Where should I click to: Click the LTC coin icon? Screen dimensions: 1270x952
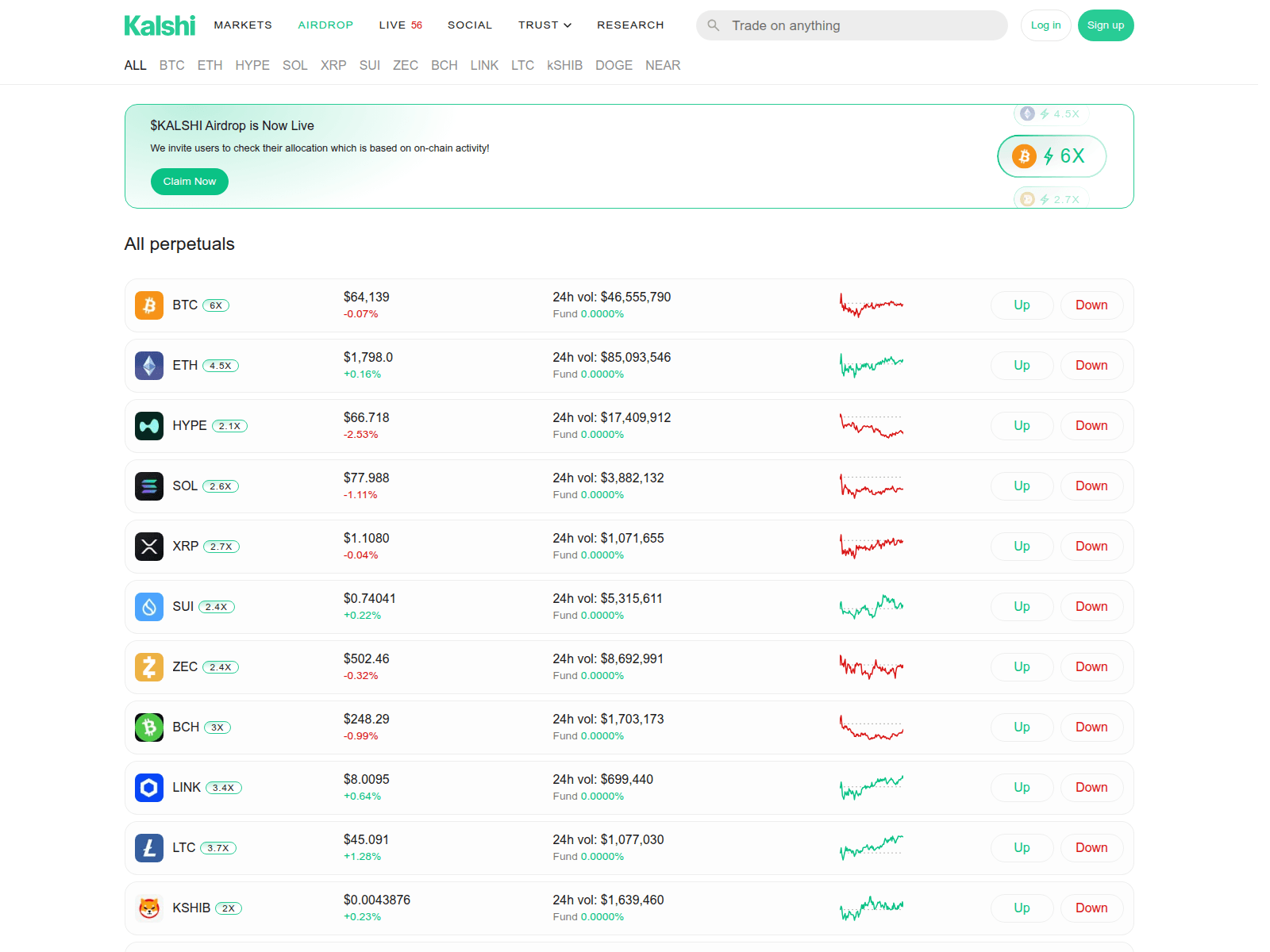149,848
